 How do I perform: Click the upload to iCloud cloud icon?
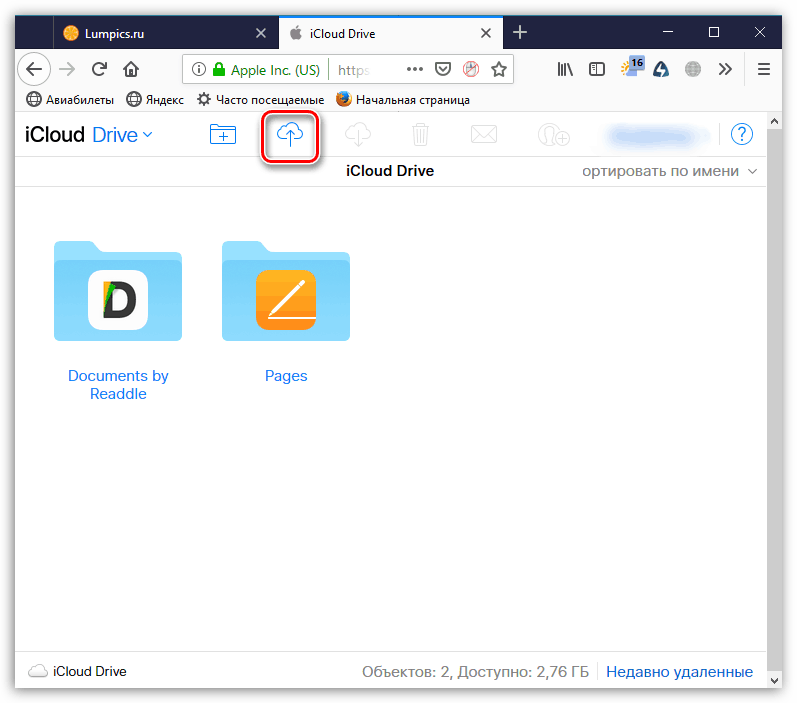click(290, 135)
